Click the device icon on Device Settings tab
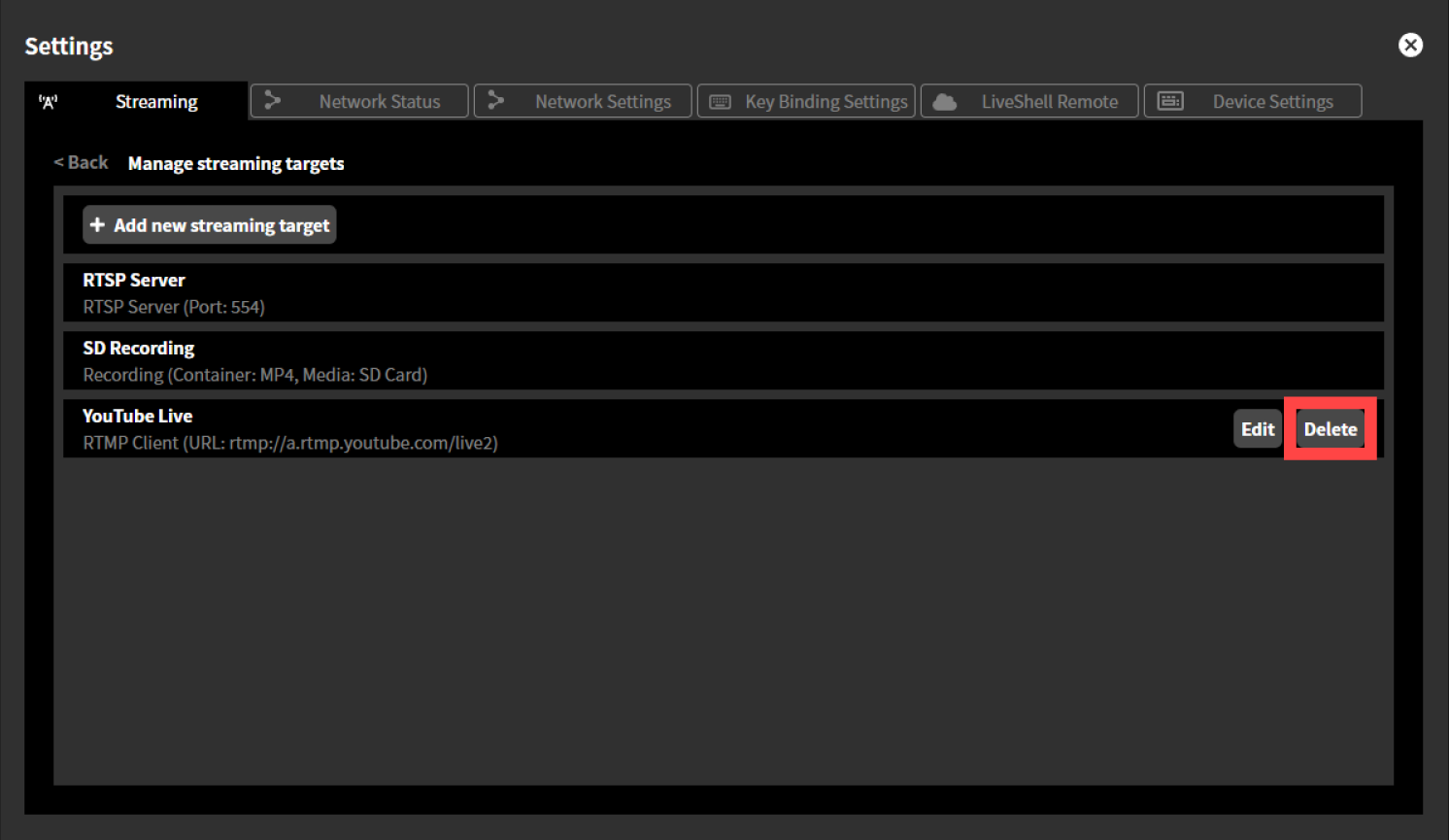 point(1170,101)
